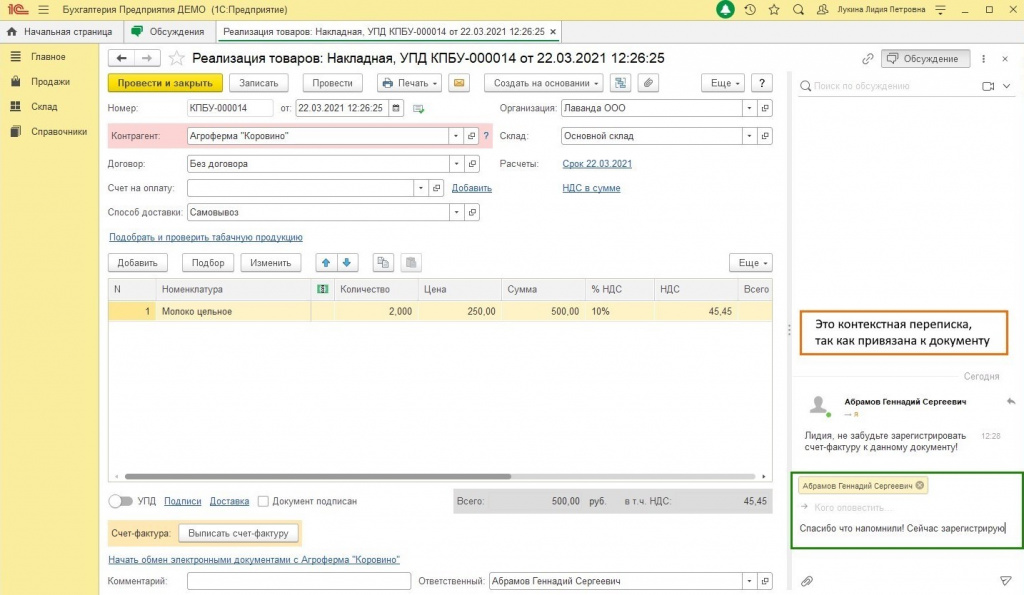This screenshot has height=595, width=1024.
Task: Add document to favorites star
Action: point(176,58)
